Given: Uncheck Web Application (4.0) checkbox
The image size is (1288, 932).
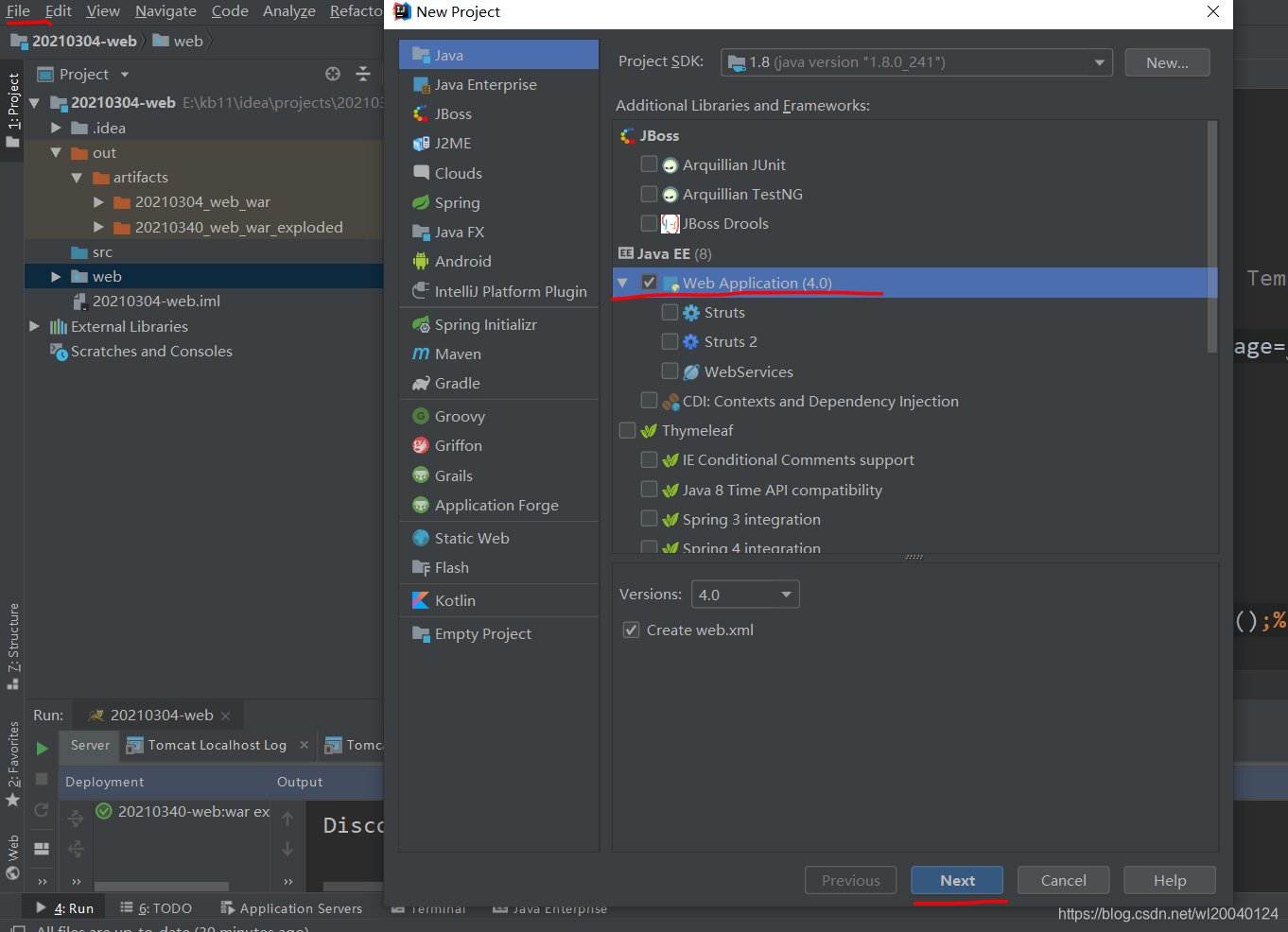Looking at the screenshot, I should click(x=649, y=282).
